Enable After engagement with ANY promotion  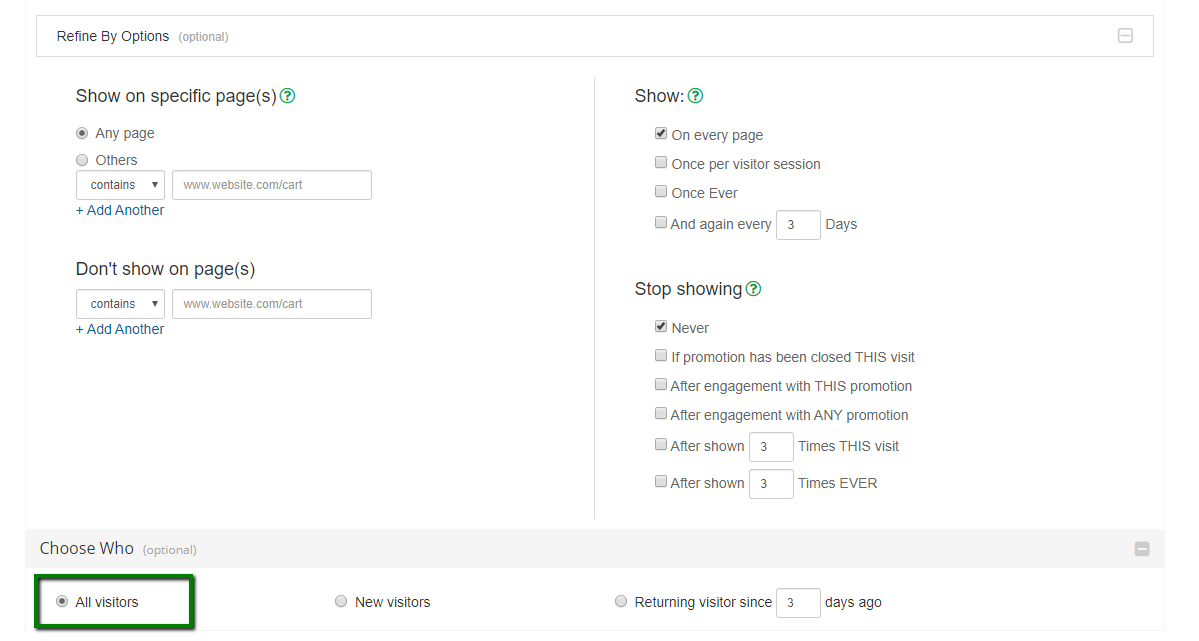coord(661,414)
